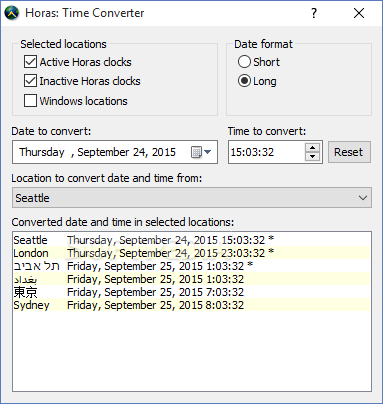Reset the time to convert

[349, 152]
